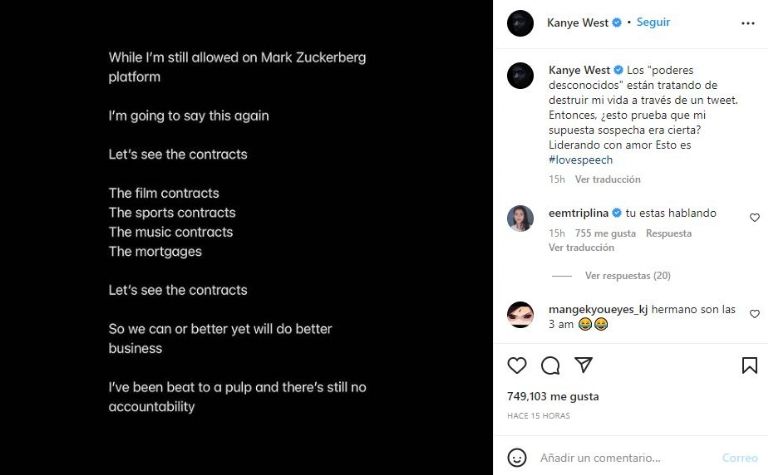
Task: Click Ver traducción under the caption
Action: pos(607,179)
